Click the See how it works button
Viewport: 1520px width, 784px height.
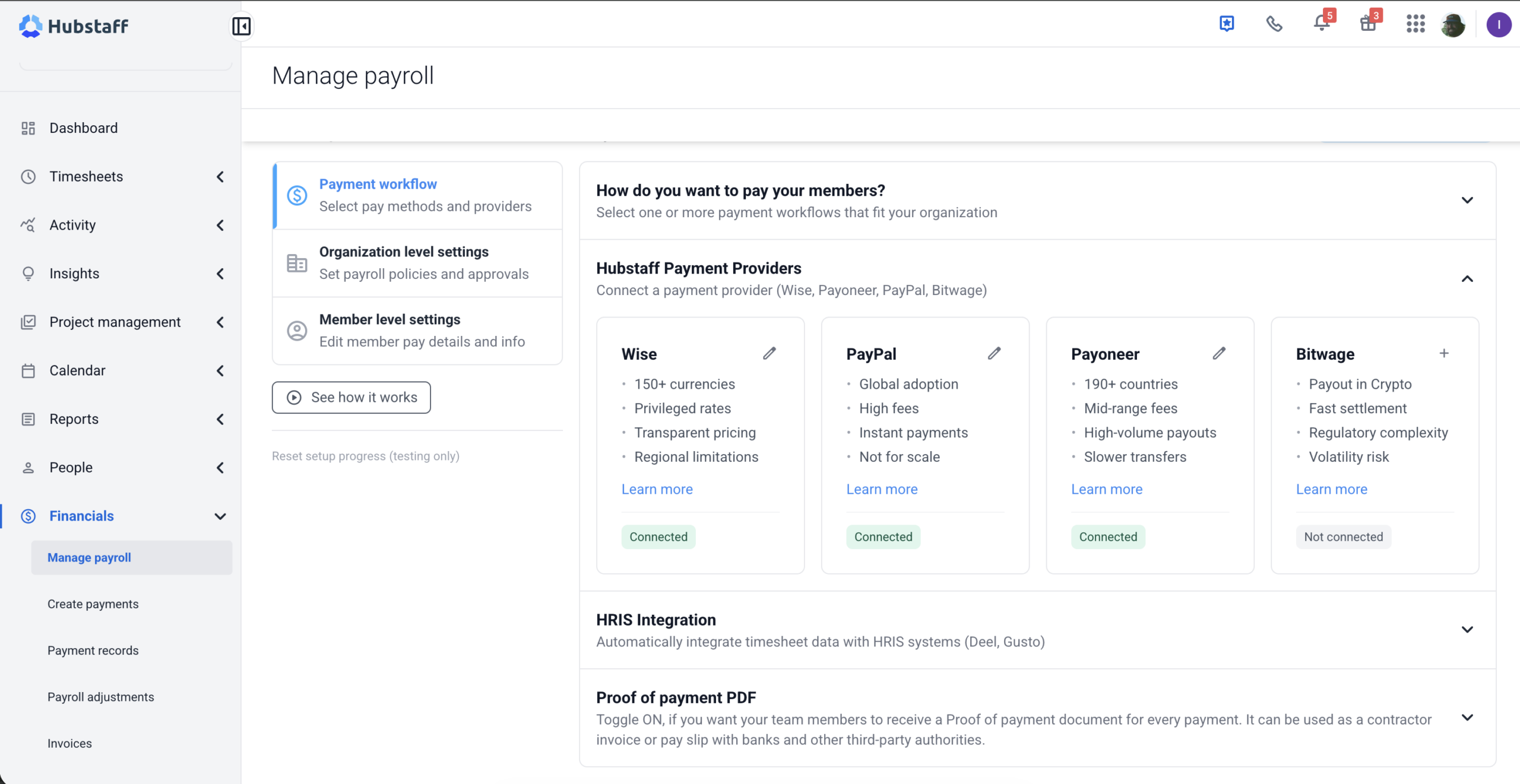click(351, 398)
